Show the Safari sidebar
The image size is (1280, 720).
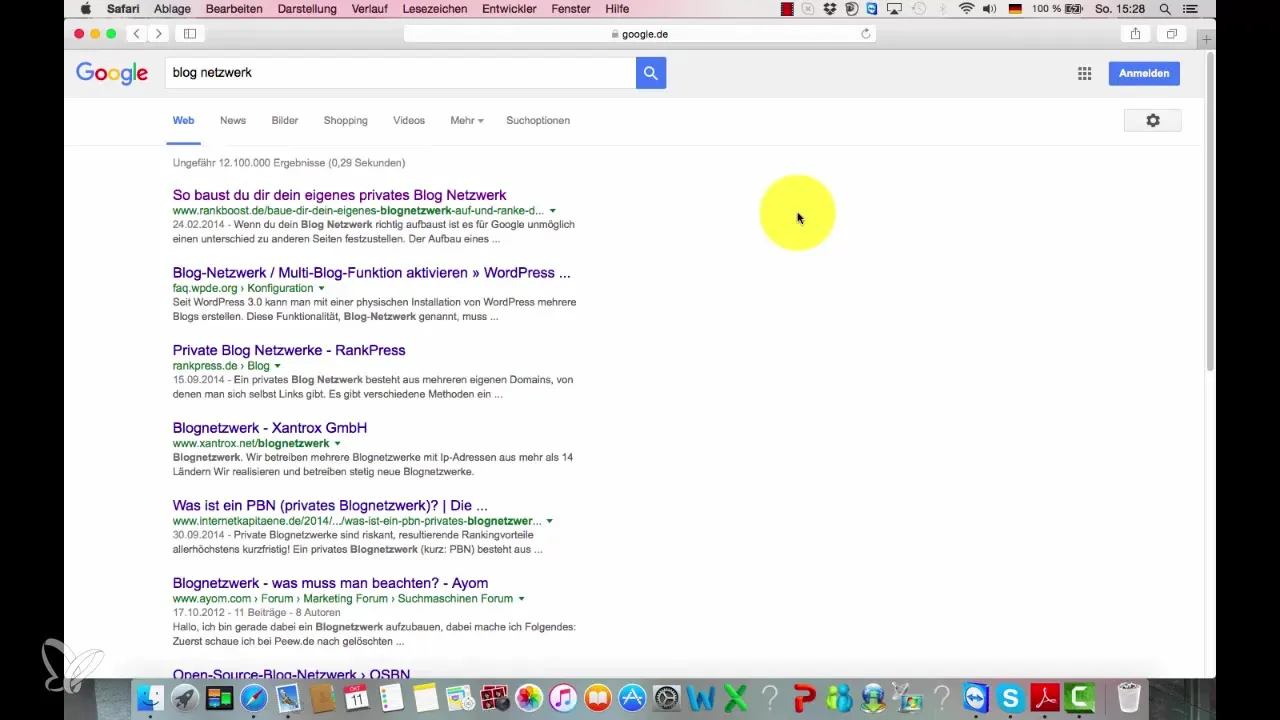(x=189, y=34)
